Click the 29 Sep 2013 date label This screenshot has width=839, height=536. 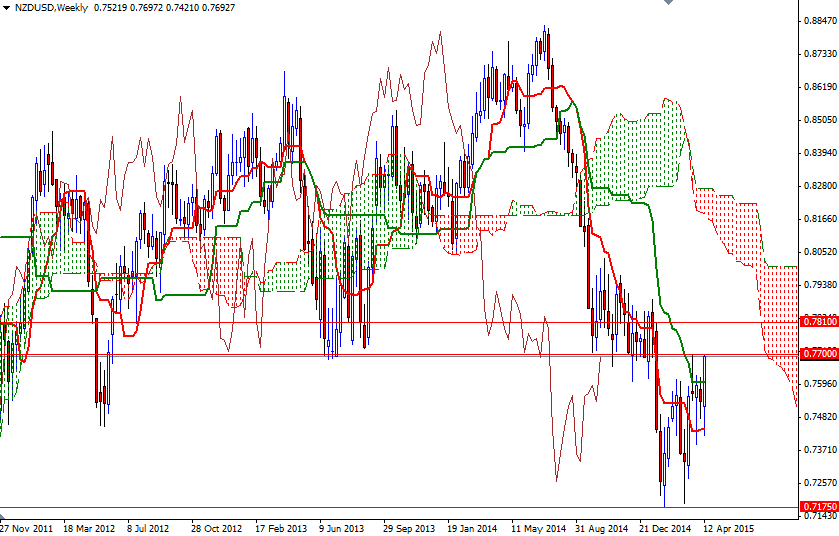409,529
